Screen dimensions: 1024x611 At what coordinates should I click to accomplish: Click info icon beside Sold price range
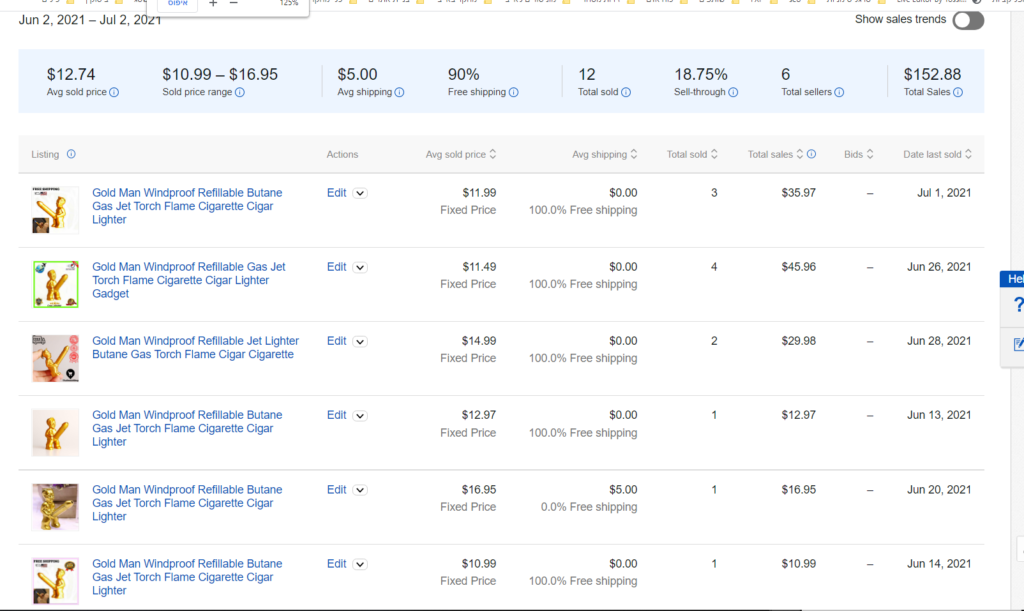tap(240, 92)
